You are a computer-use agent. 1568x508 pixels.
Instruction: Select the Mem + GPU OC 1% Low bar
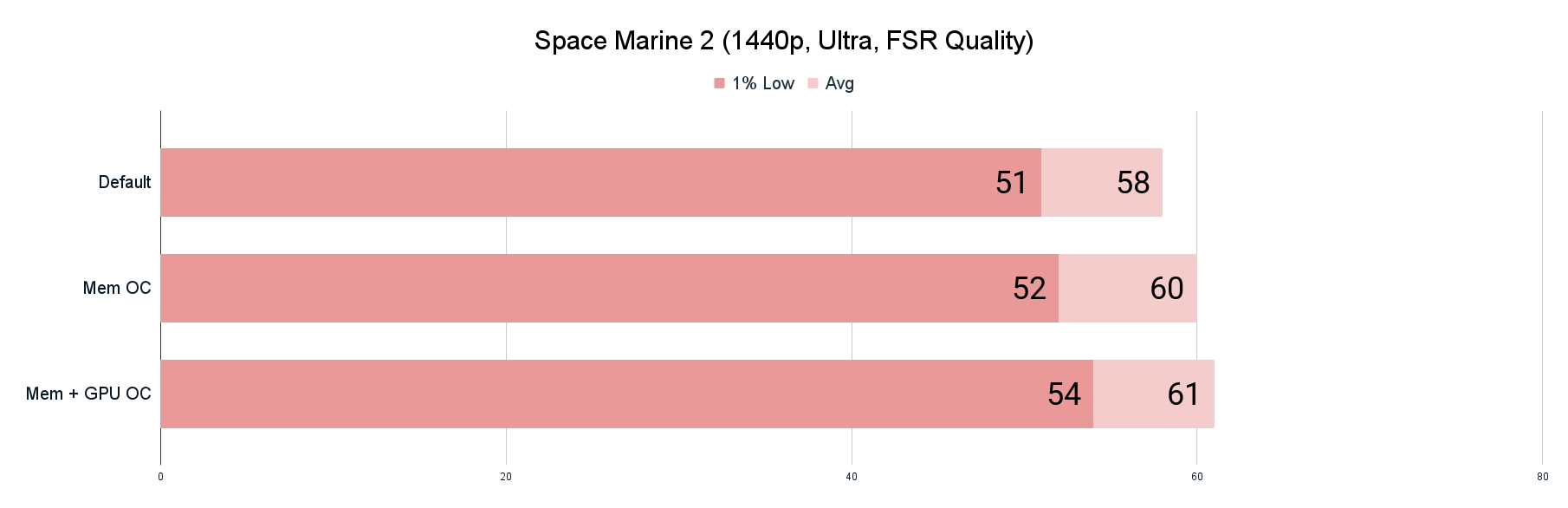[598, 394]
